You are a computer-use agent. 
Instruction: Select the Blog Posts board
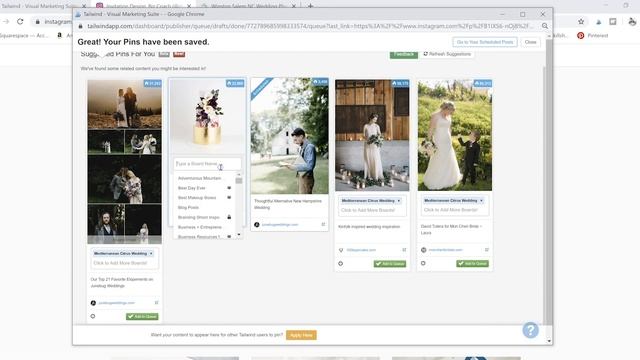point(188,208)
